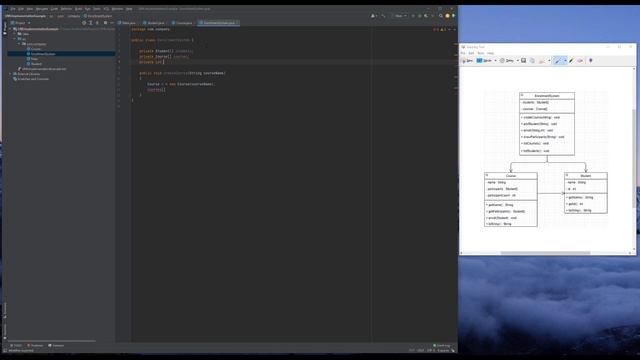Select New snip in Snipping Tool
This screenshot has width=640, height=360.
coord(467,60)
